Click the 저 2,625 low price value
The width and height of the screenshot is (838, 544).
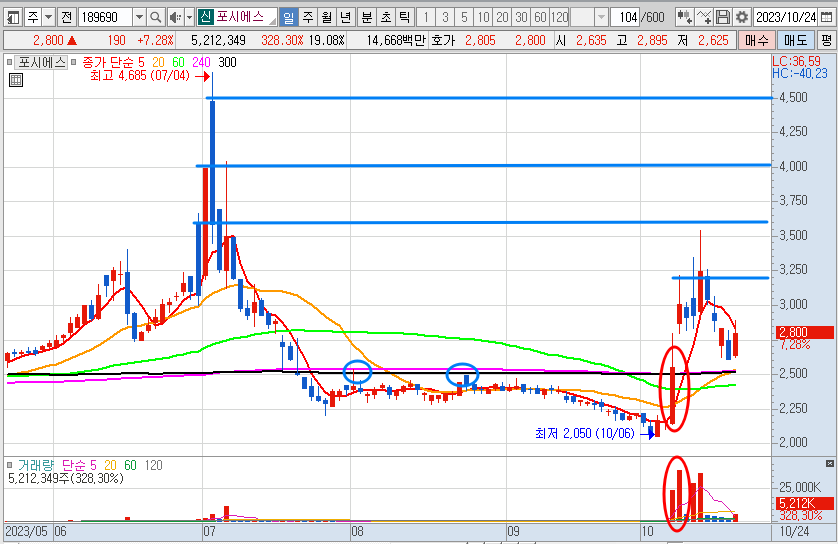[x=713, y=40]
